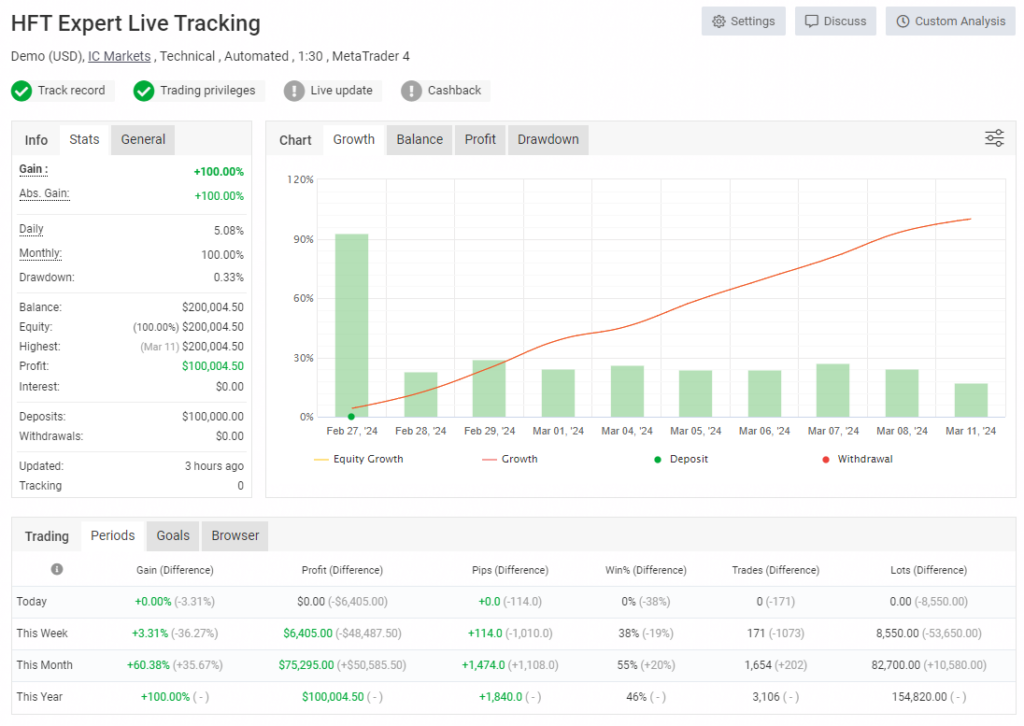Open the IC Markets broker link
Viewport: 1024px width, 726px height.
[119, 56]
